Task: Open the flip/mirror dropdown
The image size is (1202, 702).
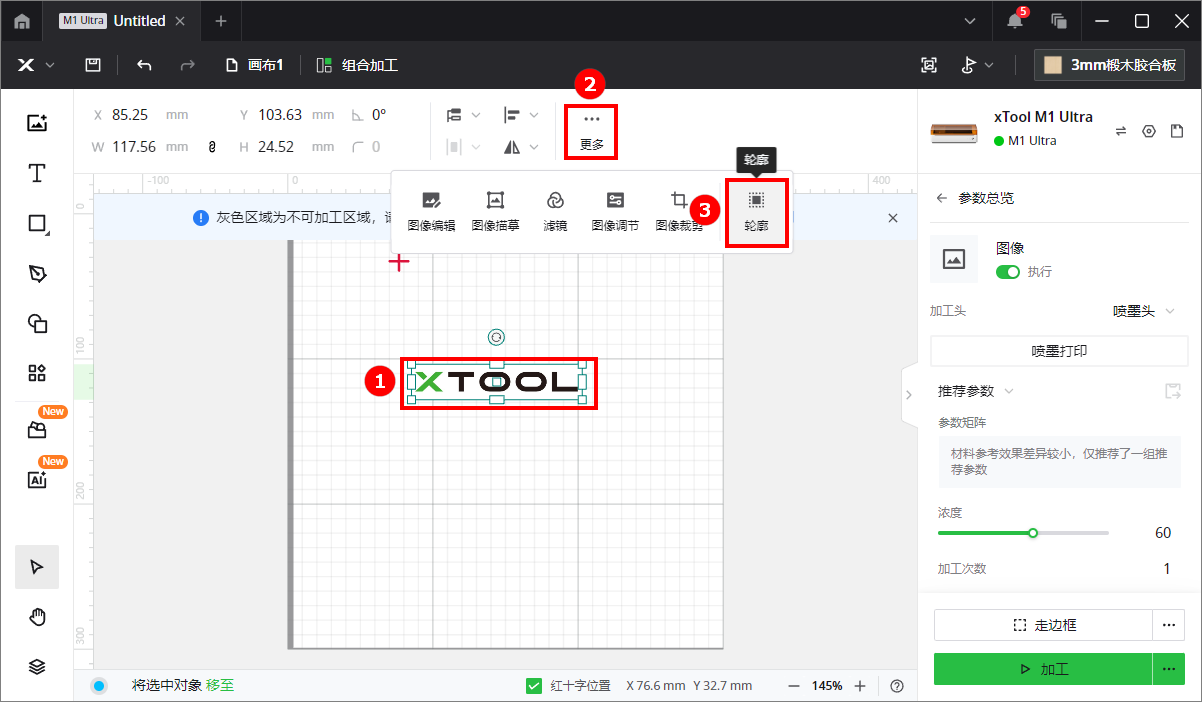Action: 521,147
